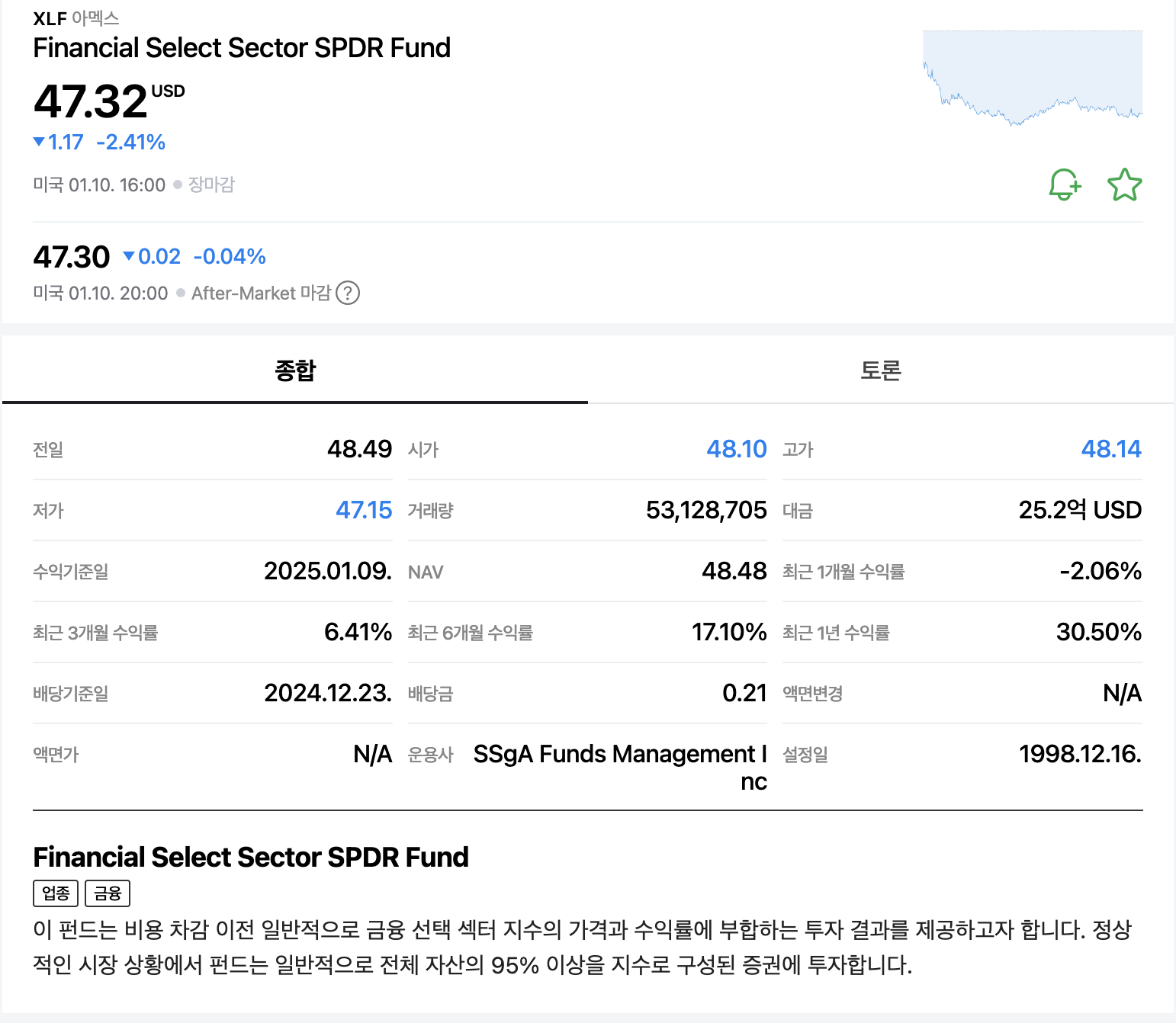Click the dividend amount 0.21
Viewport: 1176px width, 1023px height.
click(x=744, y=693)
